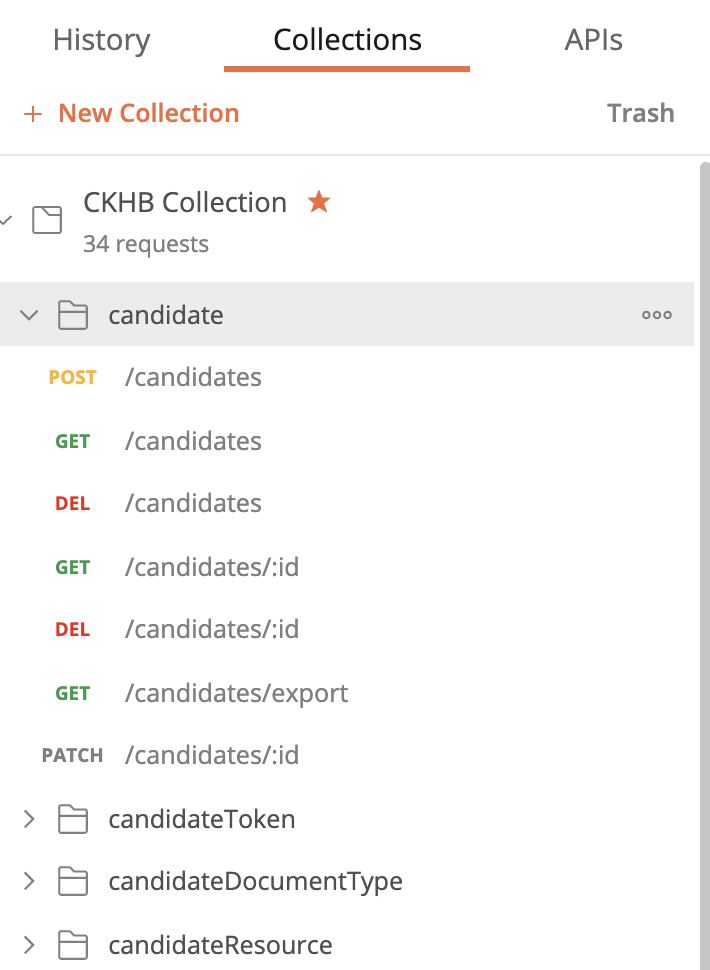Click the plus icon beside New Collection

33,113
